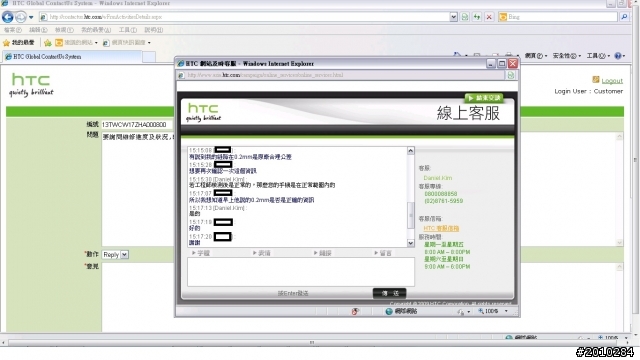Click the Internet Explorer icon in chat window title
640x360 pixels.
point(180,64)
